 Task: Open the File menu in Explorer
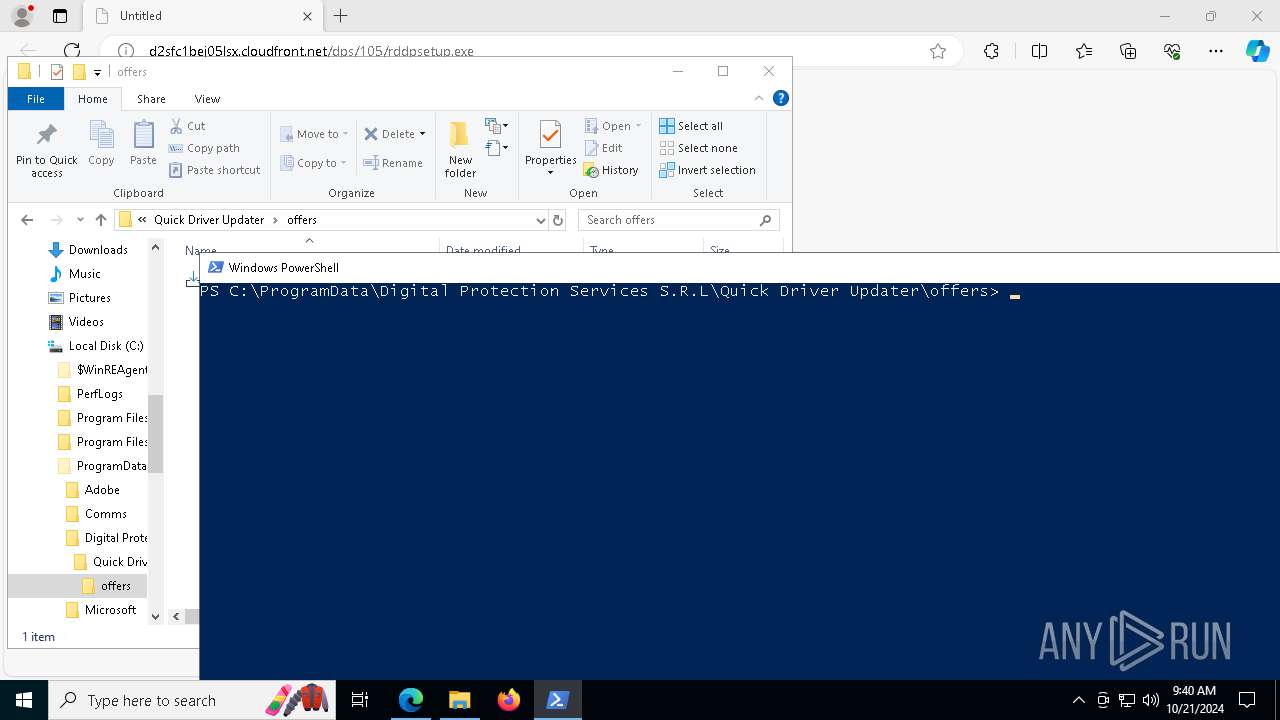(x=35, y=99)
